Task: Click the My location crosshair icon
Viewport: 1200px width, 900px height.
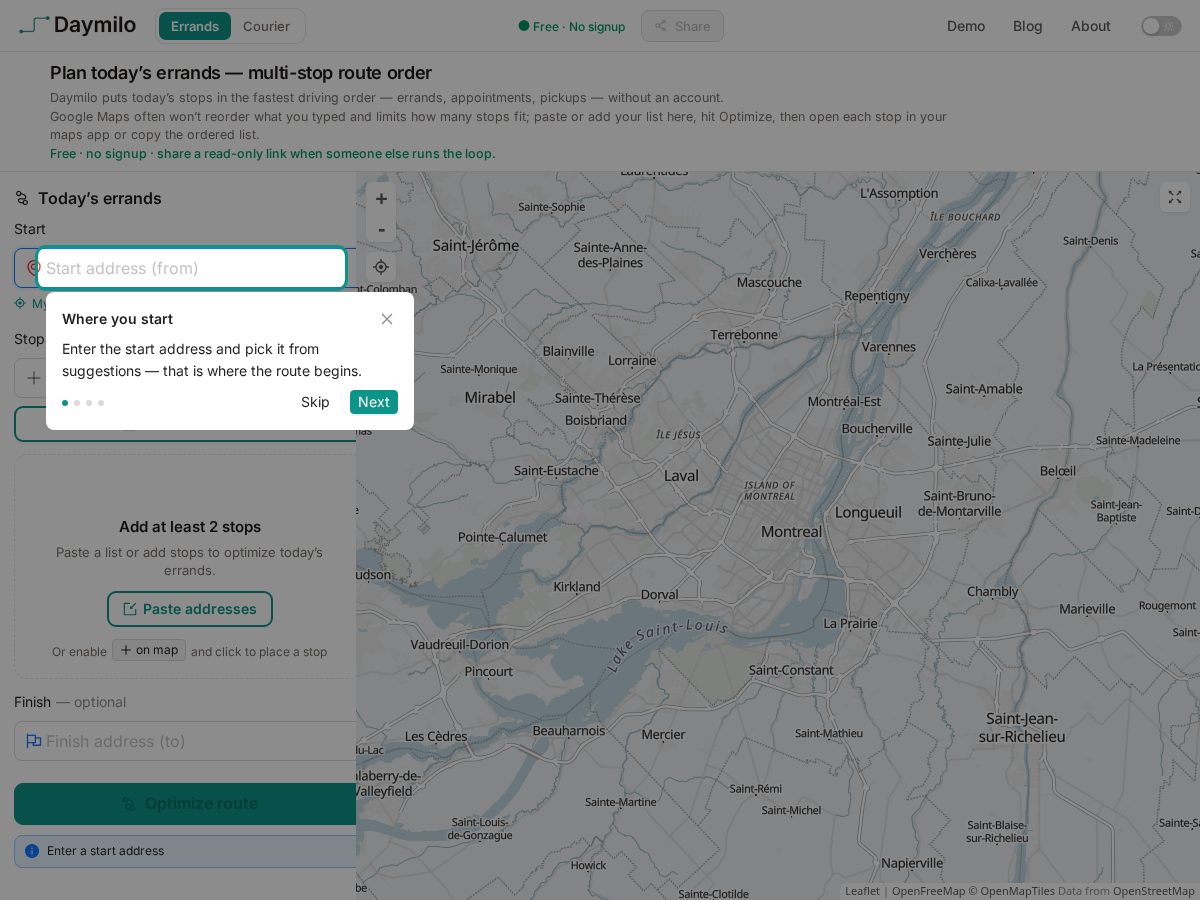Action: pos(20,303)
